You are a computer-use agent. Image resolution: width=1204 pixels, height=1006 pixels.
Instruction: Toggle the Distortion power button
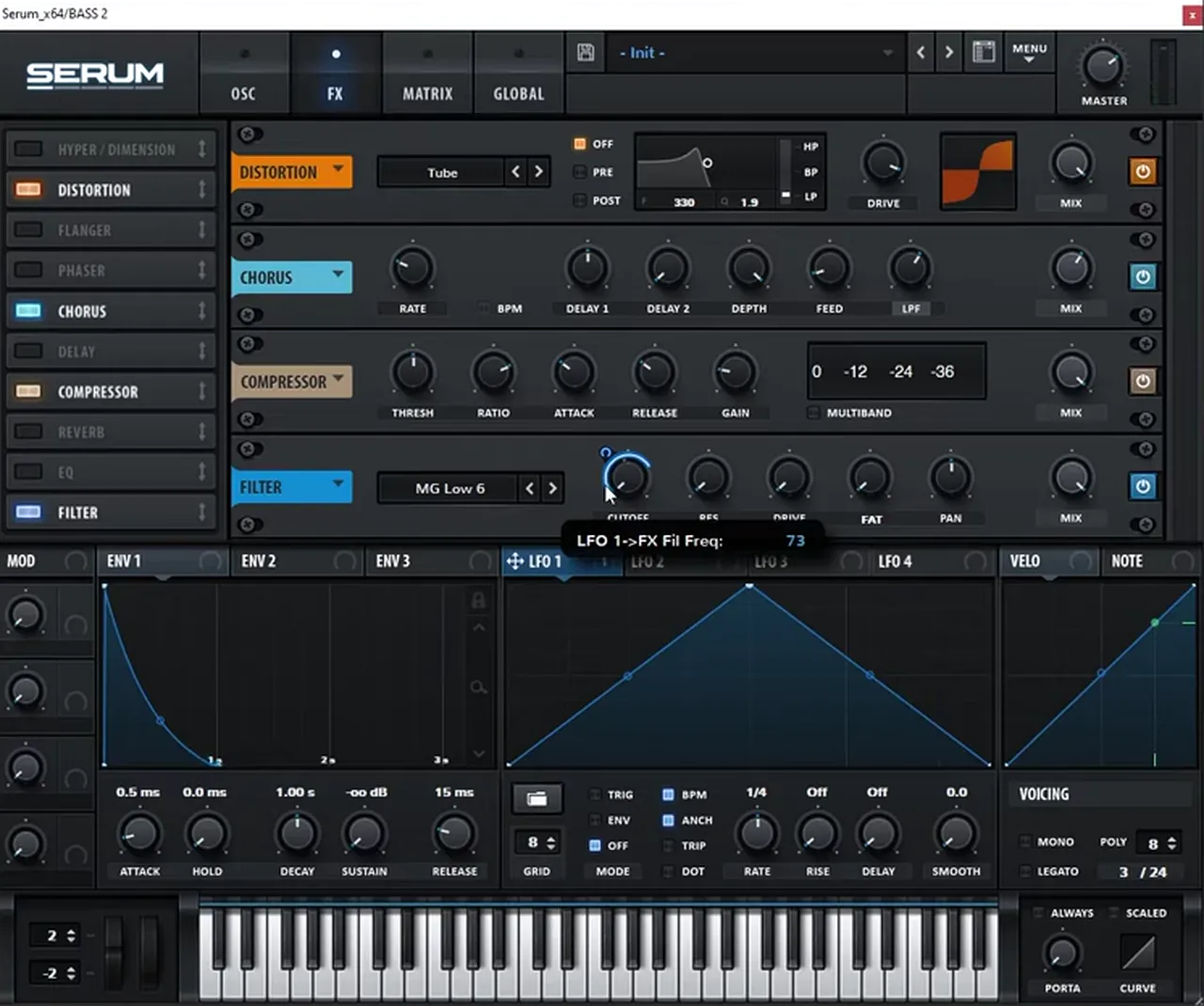tap(1143, 172)
